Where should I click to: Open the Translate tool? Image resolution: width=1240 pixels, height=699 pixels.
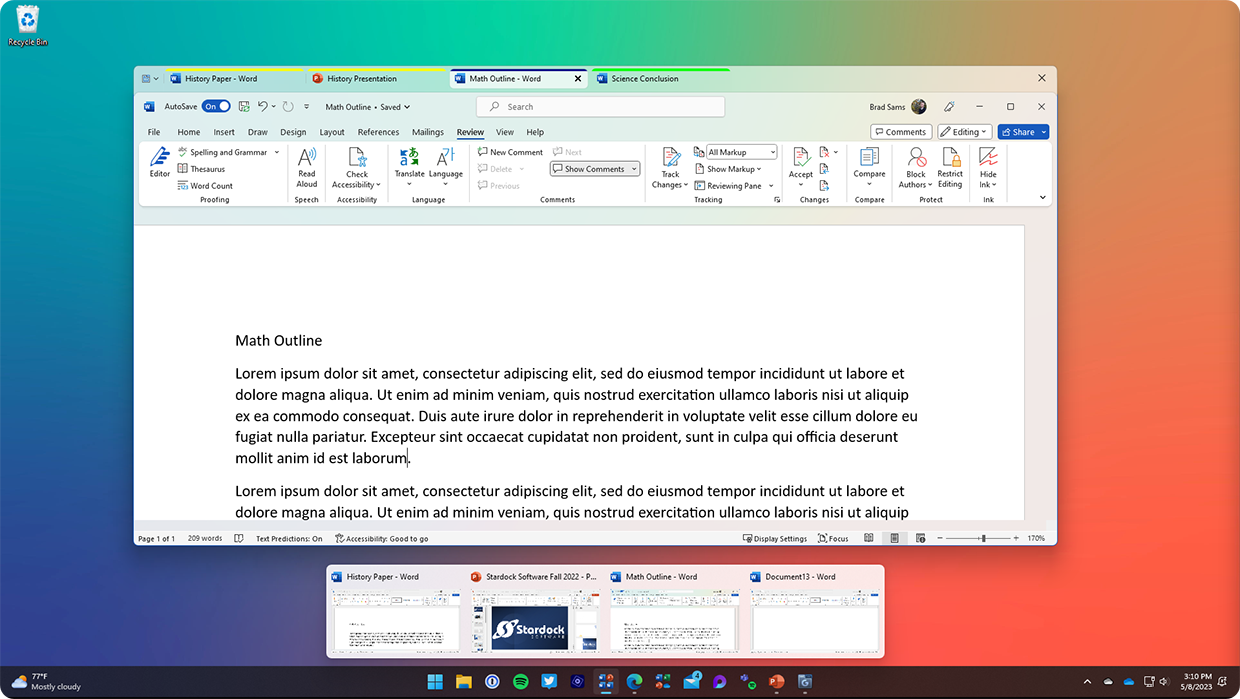(410, 168)
